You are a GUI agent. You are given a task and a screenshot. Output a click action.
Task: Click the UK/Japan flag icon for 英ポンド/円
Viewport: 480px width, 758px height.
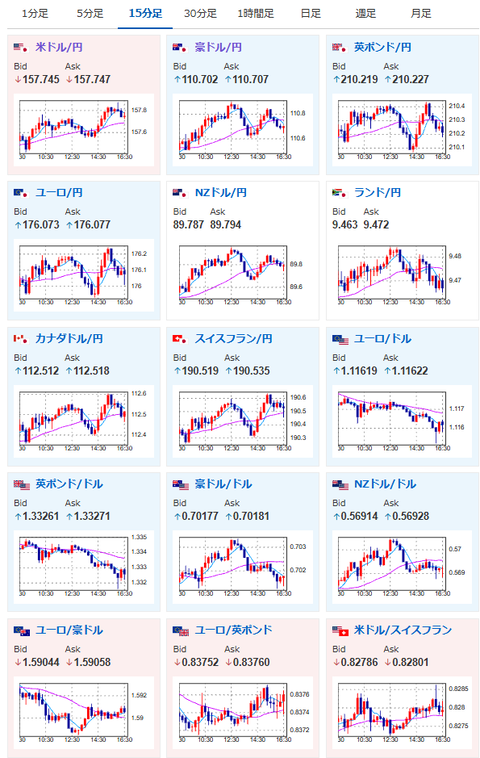tap(339, 47)
